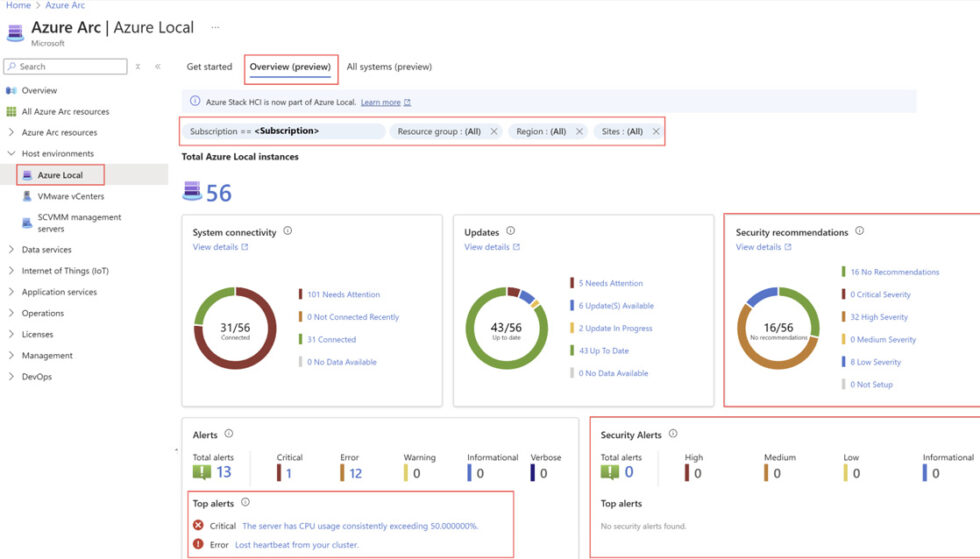Image resolution: width=980 pixels, height=559 pixels.
Task: Click 43 Up To Date
Action: click(x=603, y=351)
